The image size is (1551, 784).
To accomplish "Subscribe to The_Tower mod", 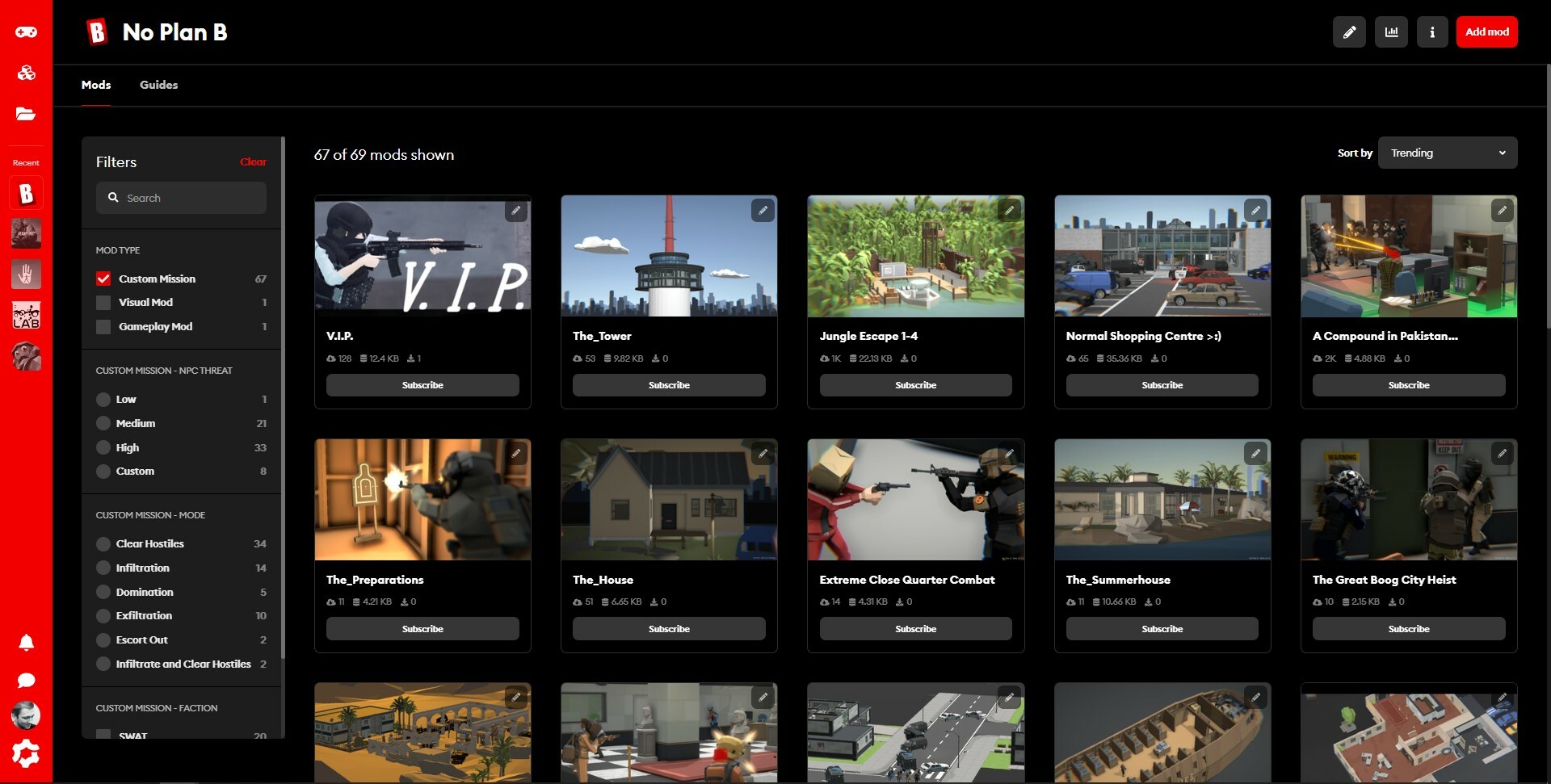I will (669, 385).
